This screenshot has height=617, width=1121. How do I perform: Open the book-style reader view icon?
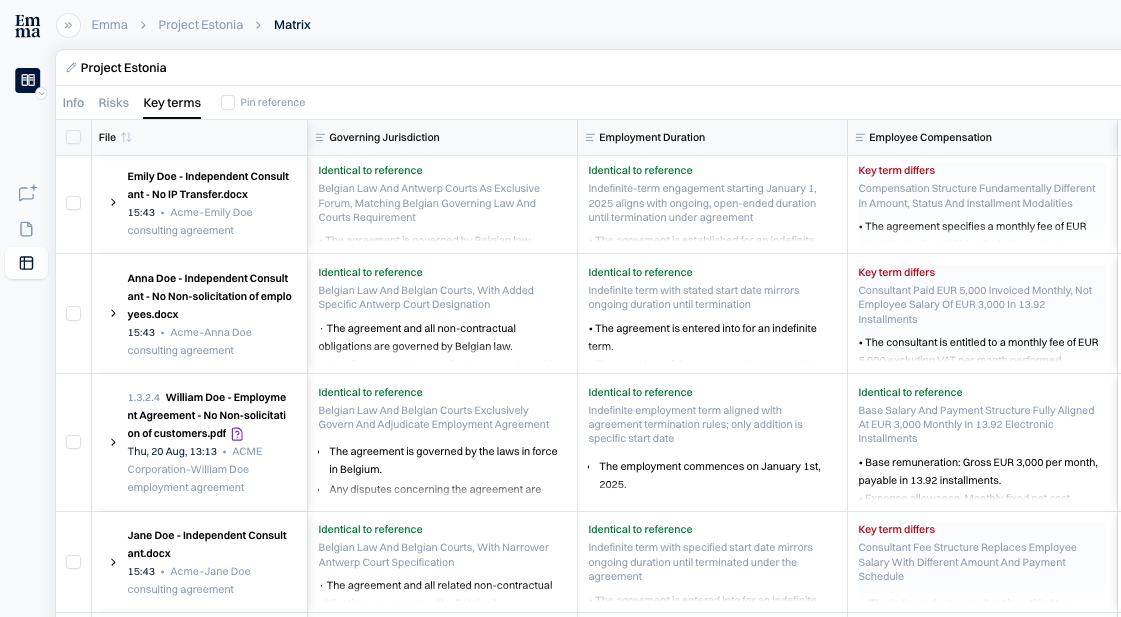(x=28, y=80)
